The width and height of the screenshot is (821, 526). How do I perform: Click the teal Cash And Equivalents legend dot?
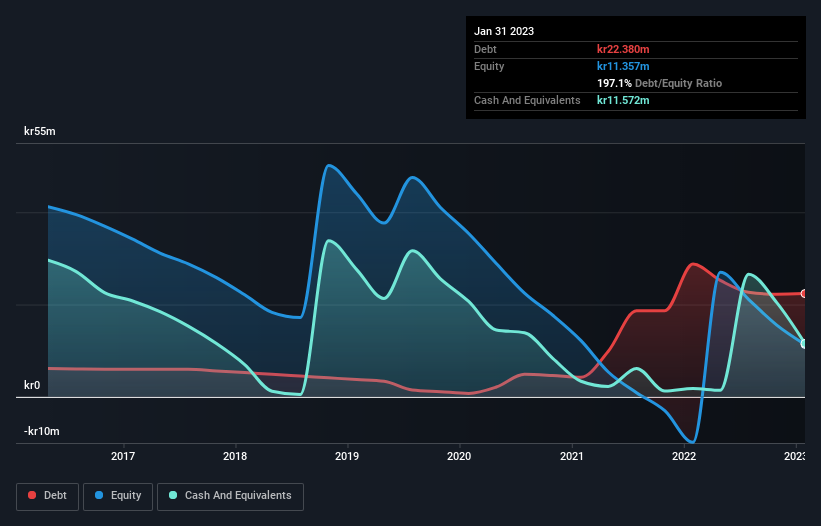coord(173,495)
